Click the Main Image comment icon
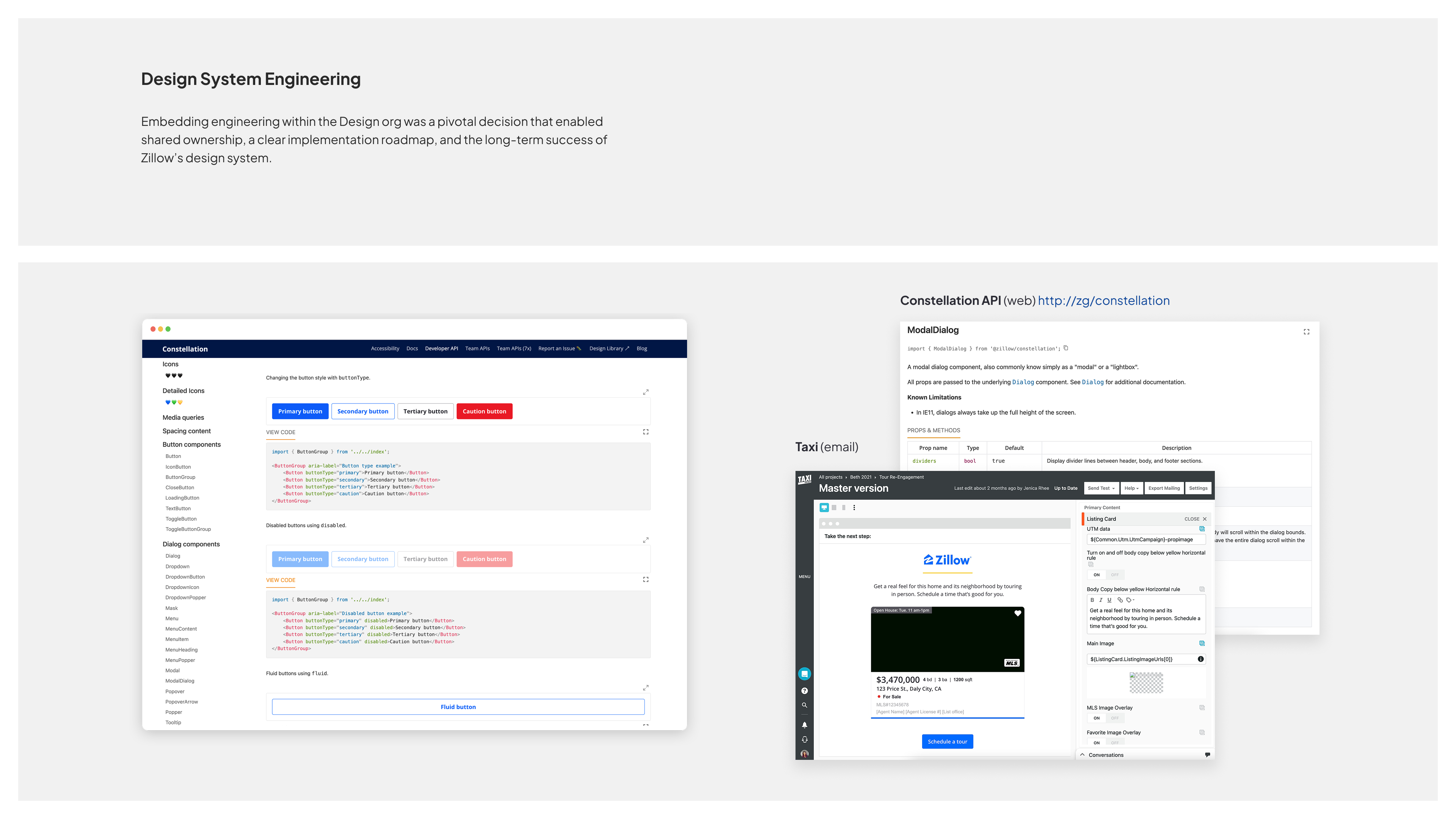This screenshot has height=819, width=1456. coord(1202,644)
